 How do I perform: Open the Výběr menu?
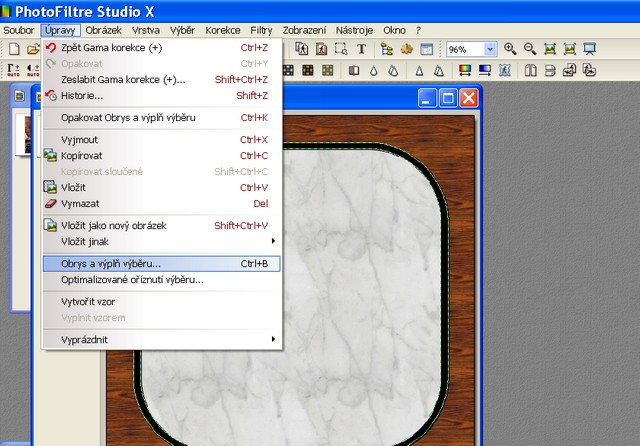pyautogui.click(x=182, y=30)
